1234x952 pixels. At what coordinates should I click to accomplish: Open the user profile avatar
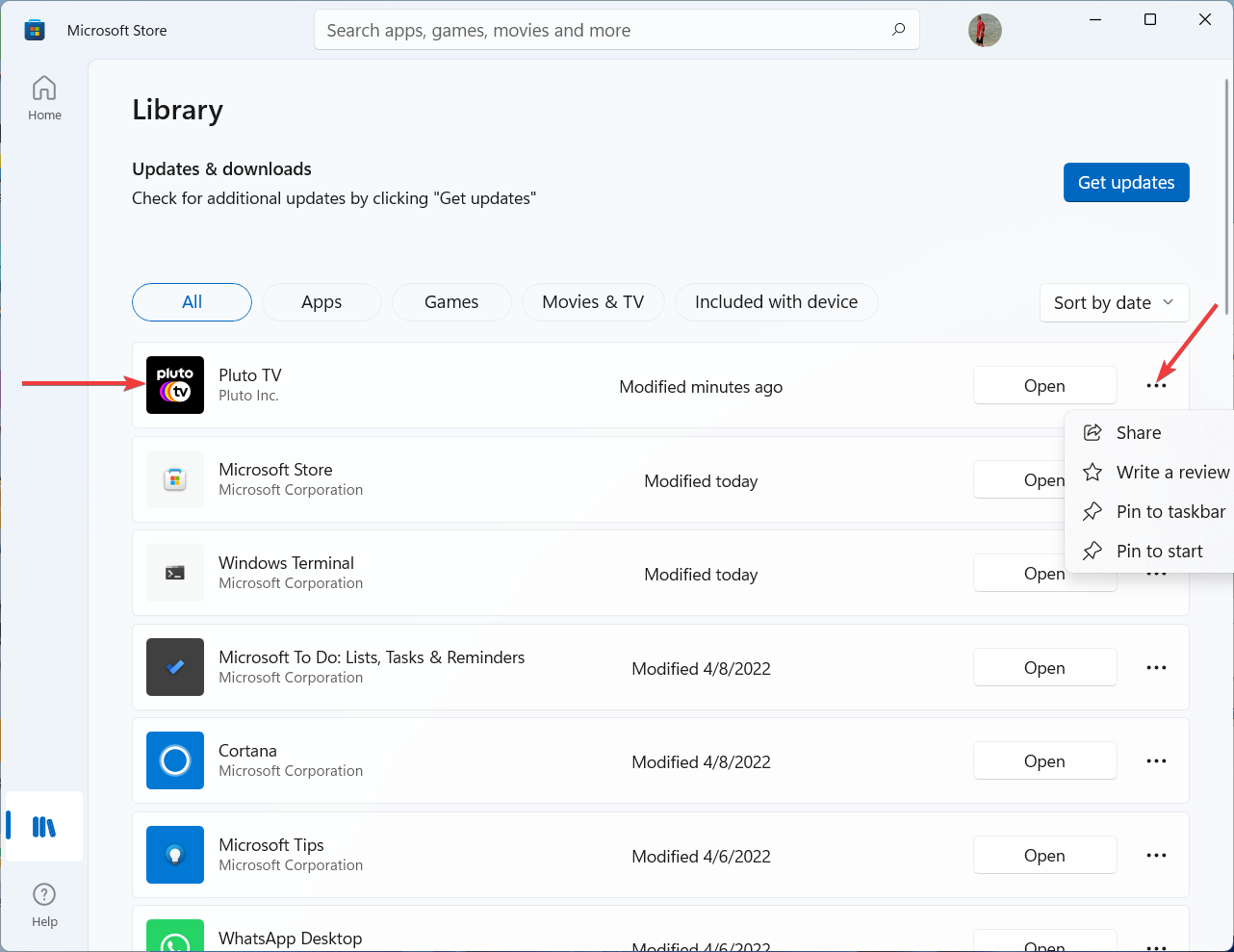985,30
